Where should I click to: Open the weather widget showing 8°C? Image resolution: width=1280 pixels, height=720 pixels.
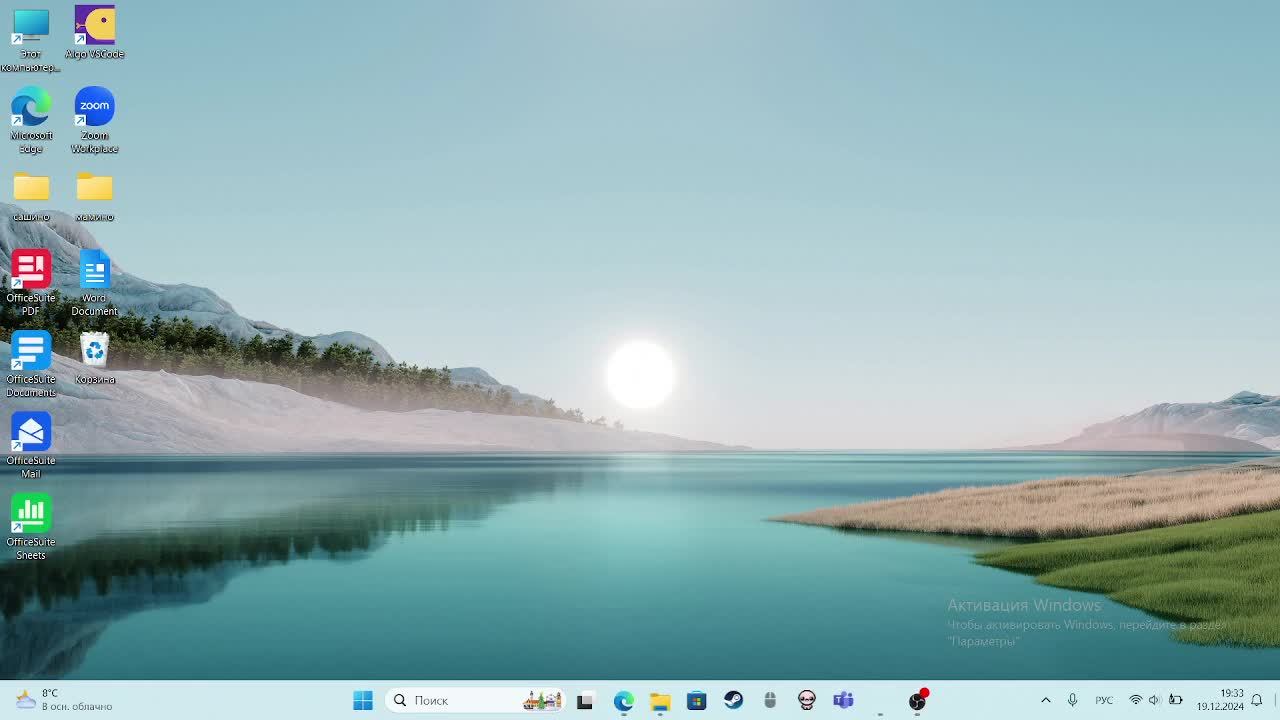click(65, 700)
